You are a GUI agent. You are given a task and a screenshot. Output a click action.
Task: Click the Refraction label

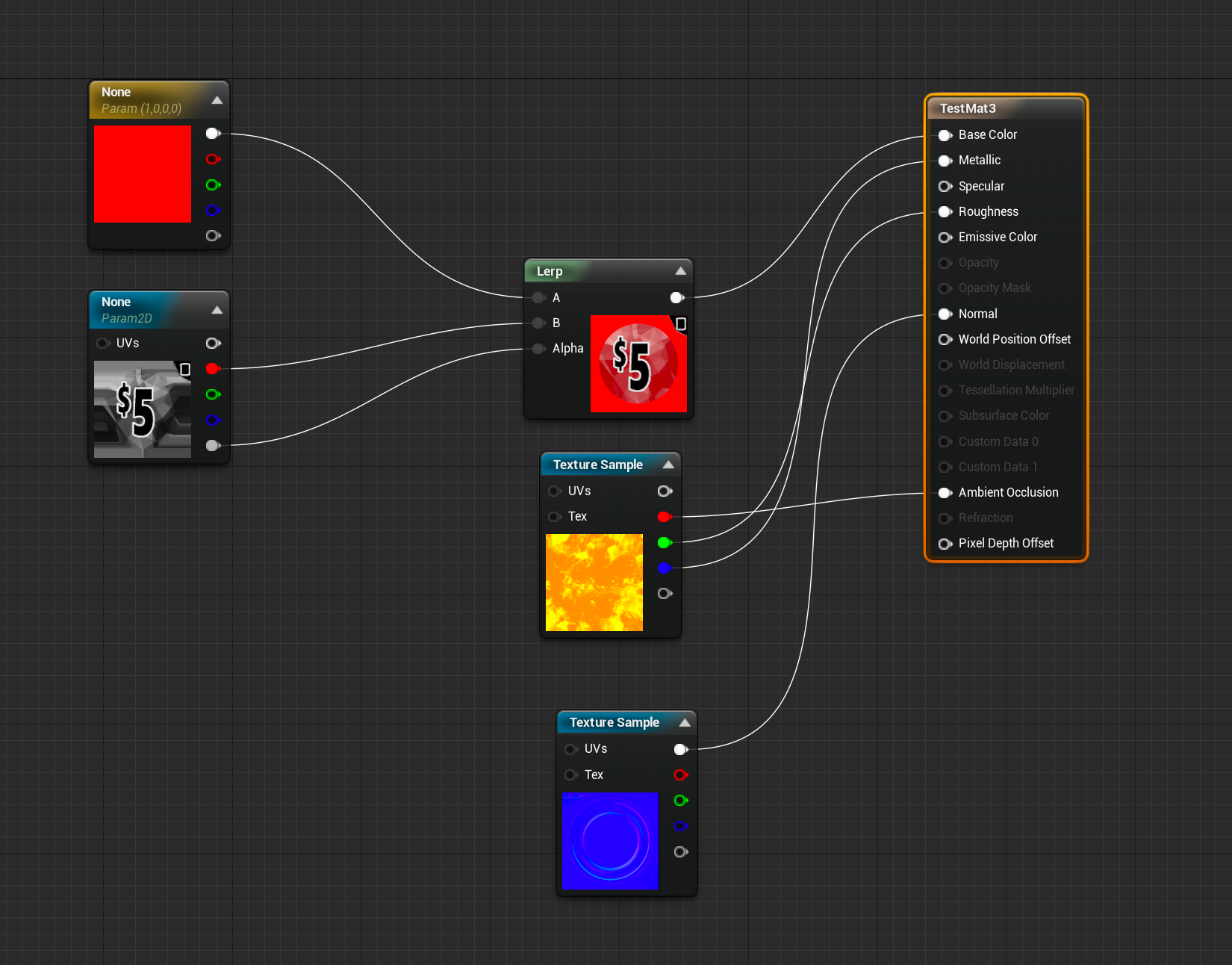[986, 518]
